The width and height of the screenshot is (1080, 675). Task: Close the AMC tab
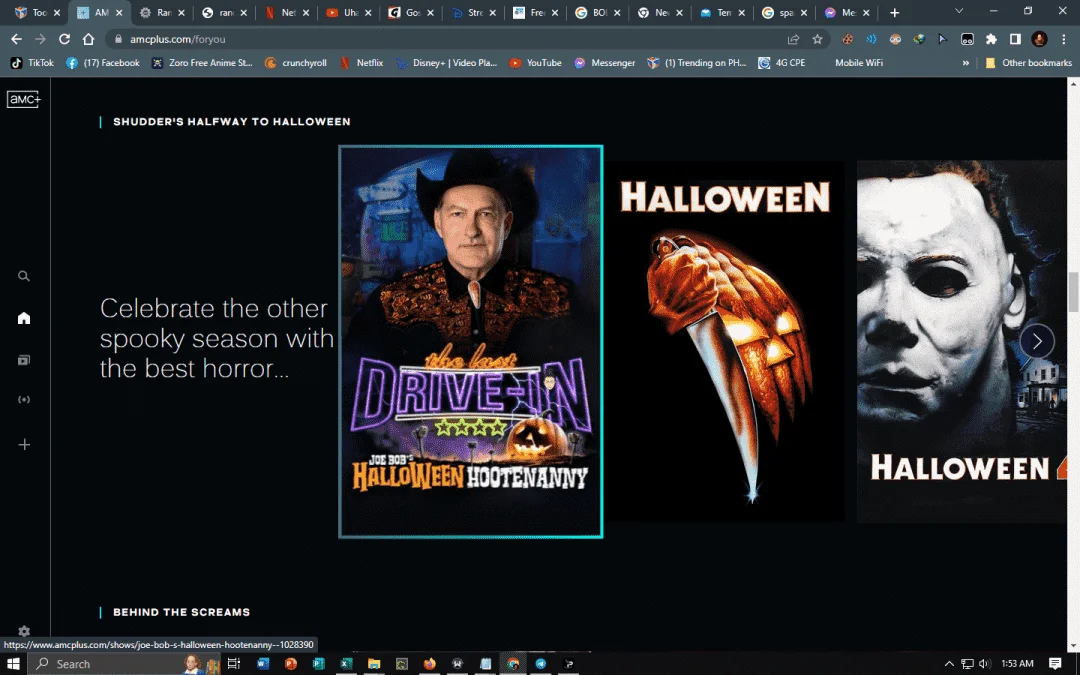click(119, 12)
